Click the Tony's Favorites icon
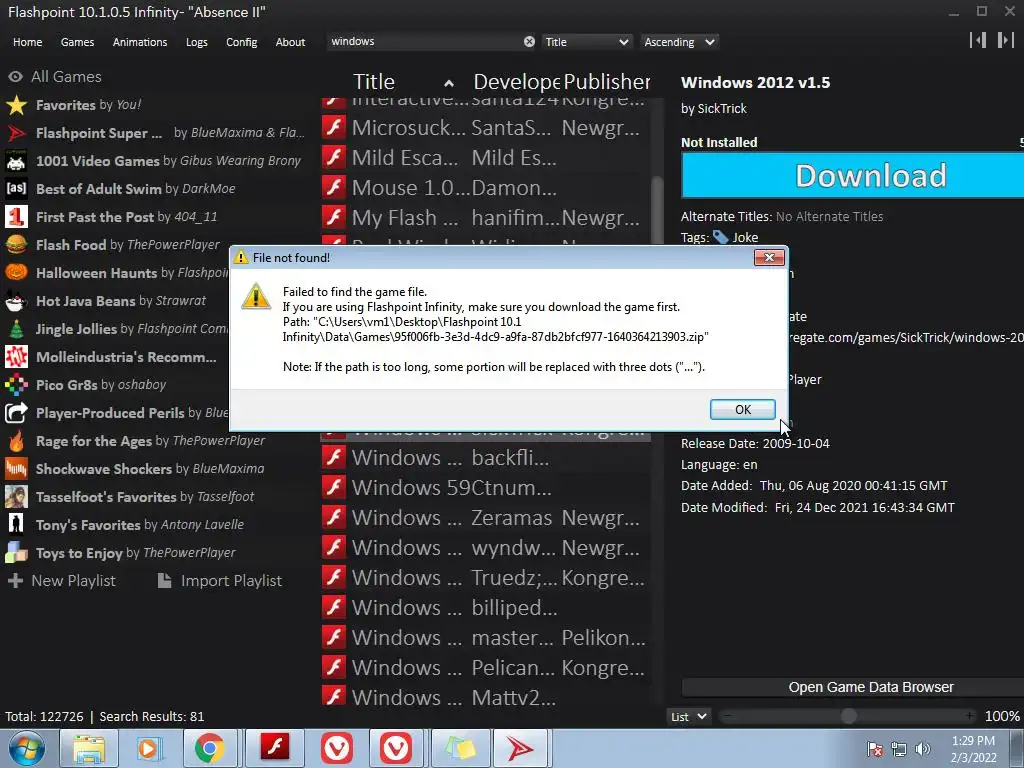1024x768 pixels. point(16,525)
